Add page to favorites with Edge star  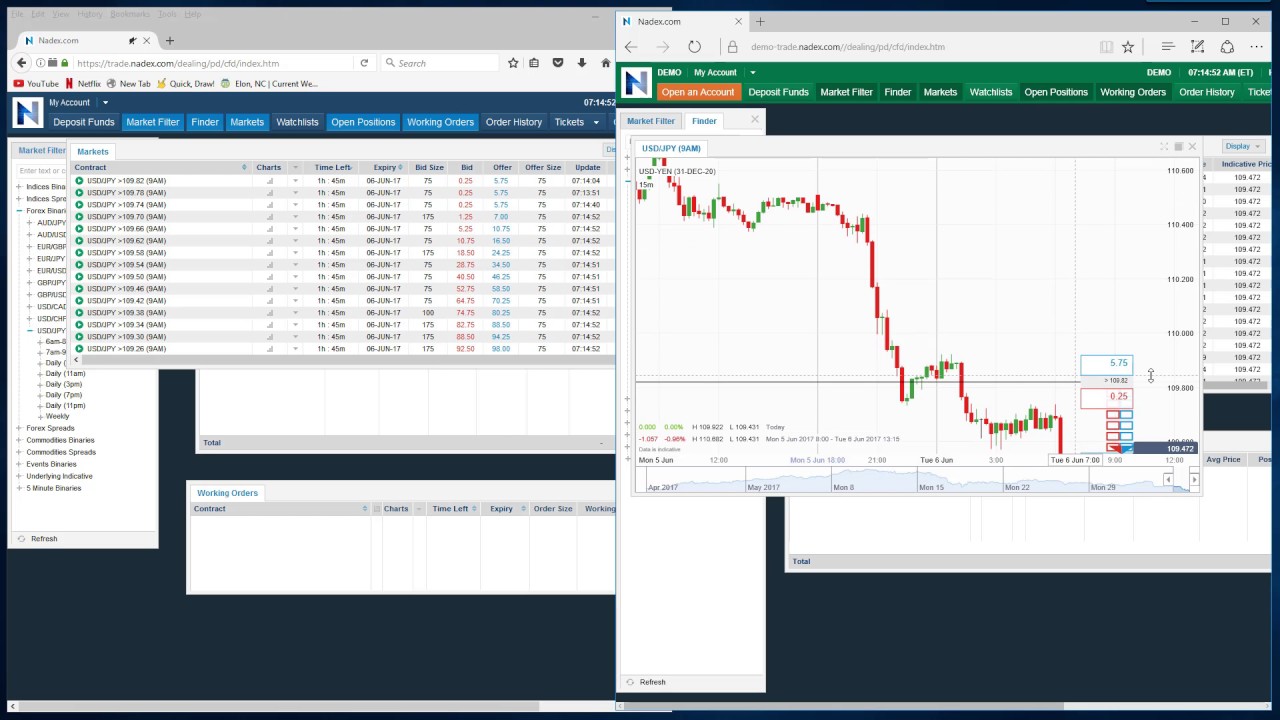coord(1128,47)
